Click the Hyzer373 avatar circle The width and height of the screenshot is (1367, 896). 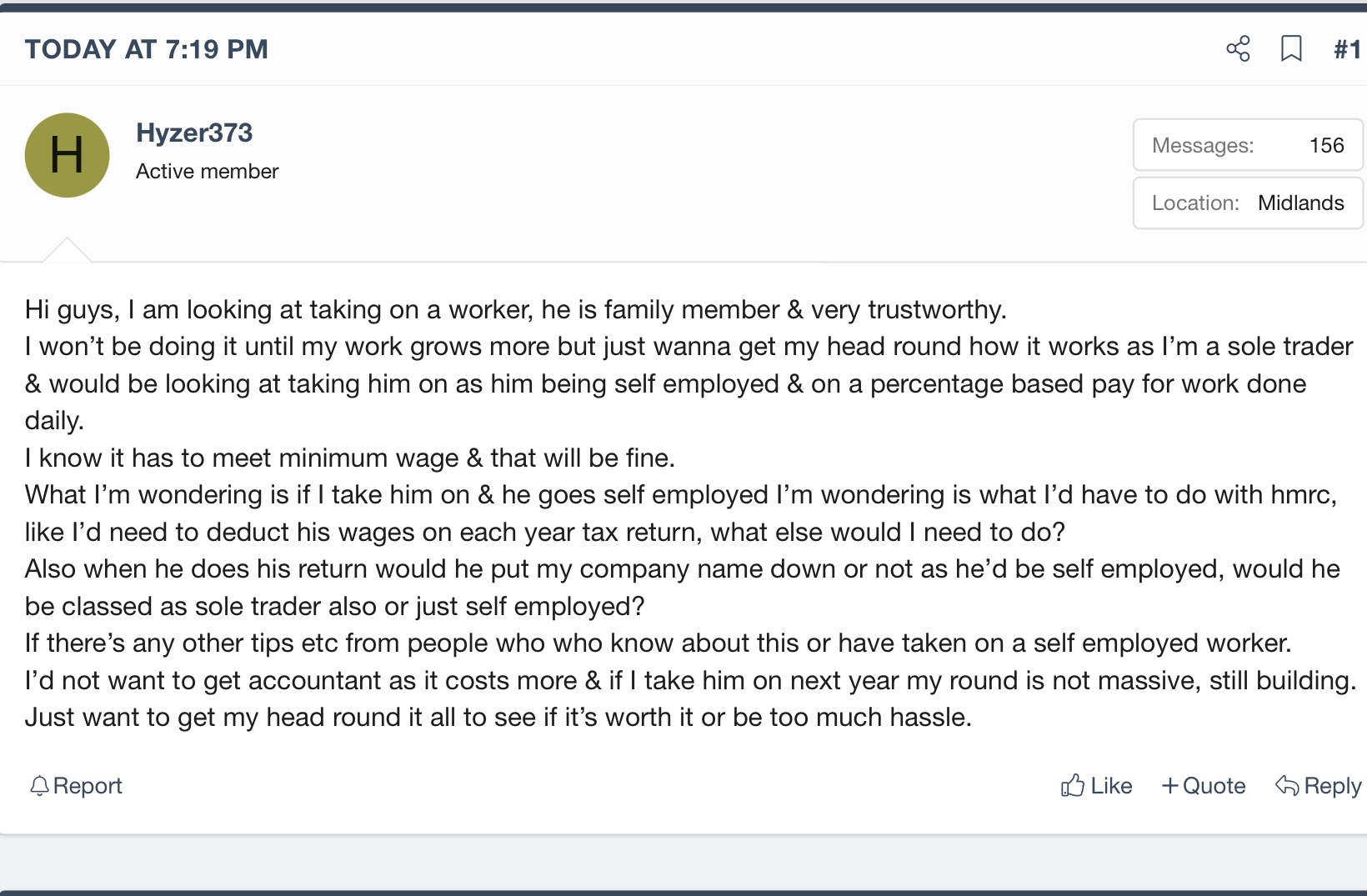click(x=68, y=155)
